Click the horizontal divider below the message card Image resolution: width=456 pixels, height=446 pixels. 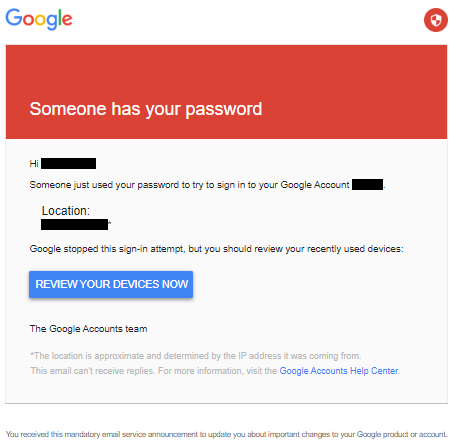click(x=226, y=403)
